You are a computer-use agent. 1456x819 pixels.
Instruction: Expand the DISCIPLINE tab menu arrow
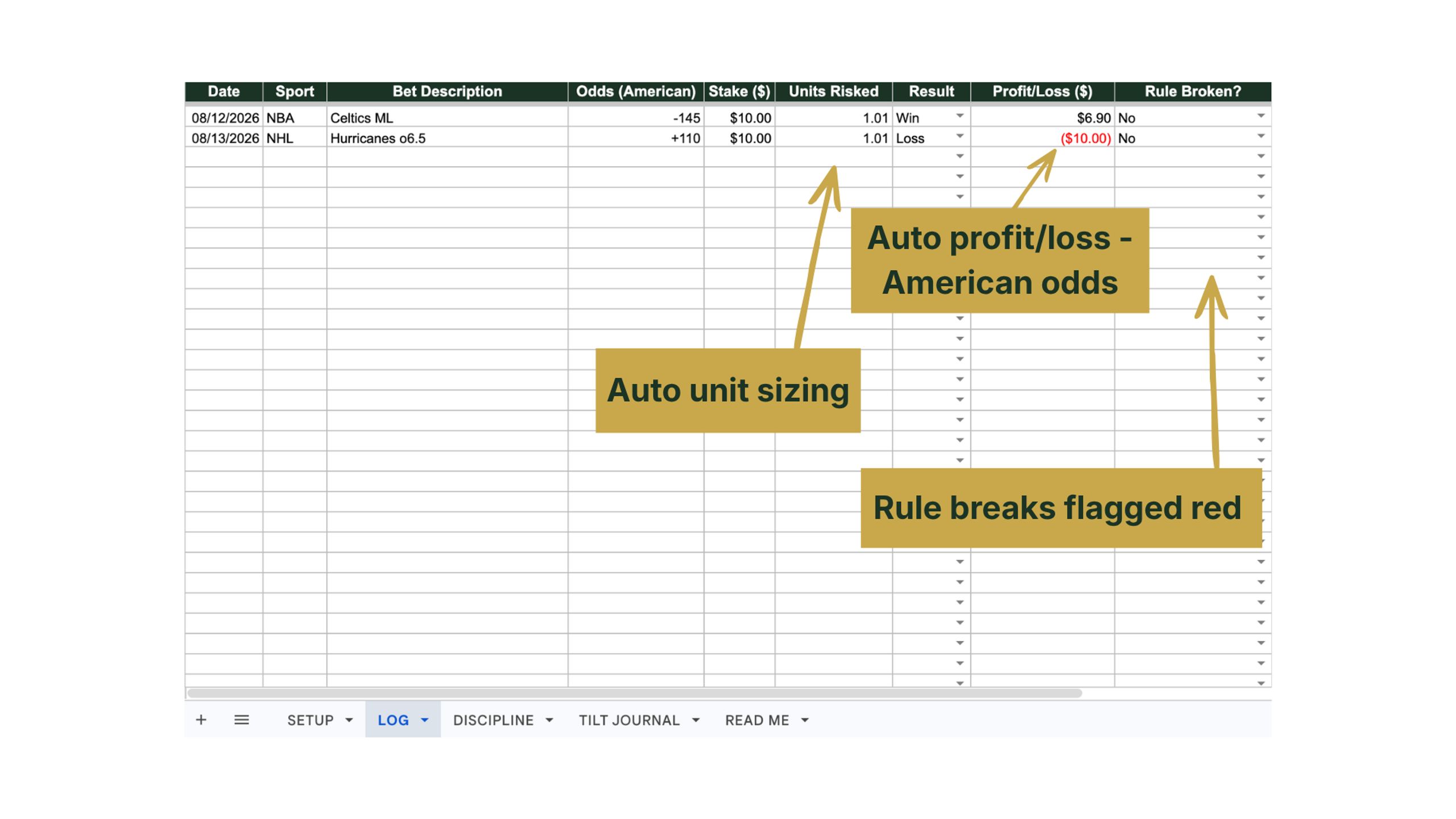point(549,720)
